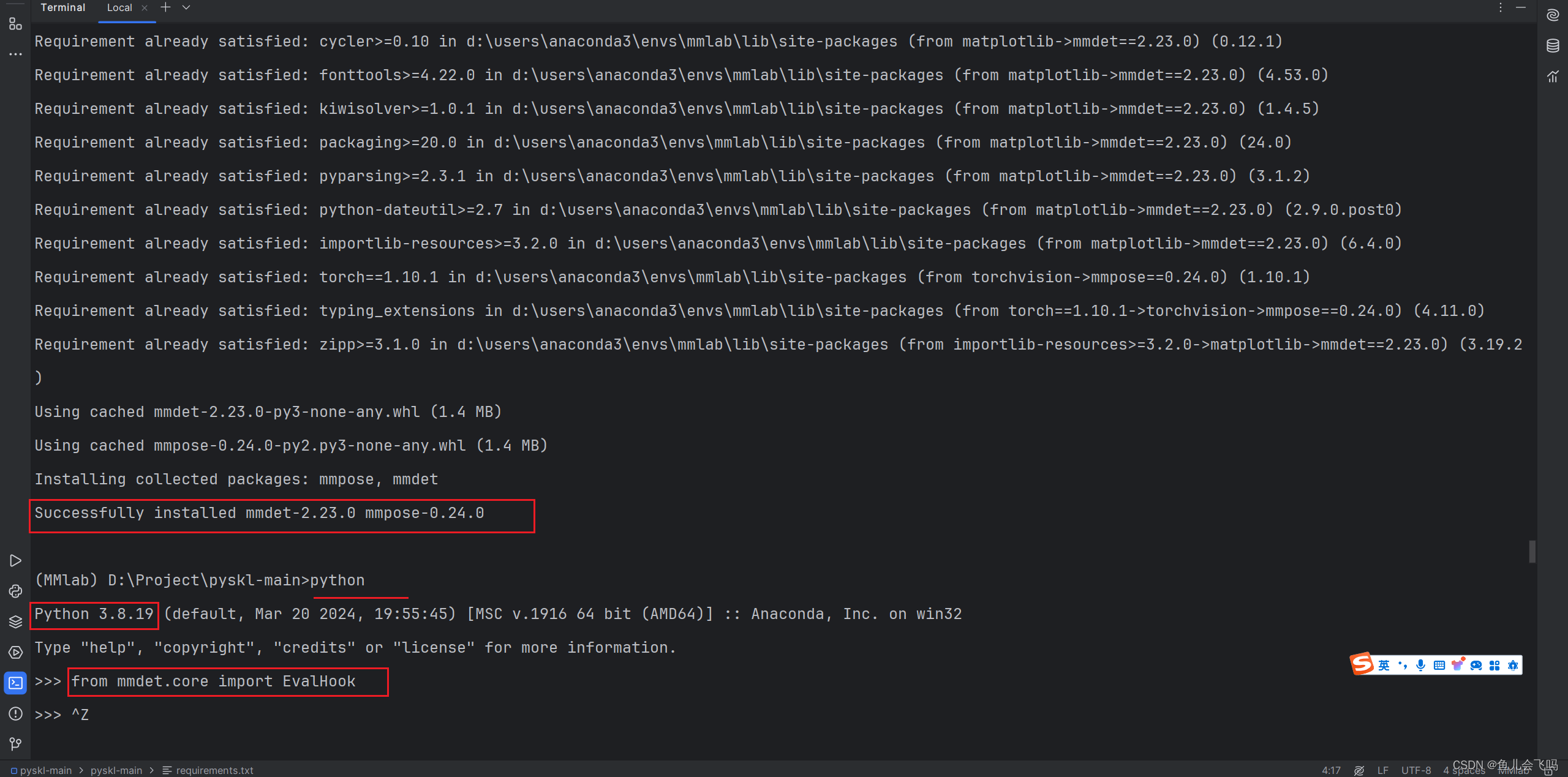The image size is (1568, 777).
Task: Open the AI Assistant panel
Action: click(x=1552, y=13)
